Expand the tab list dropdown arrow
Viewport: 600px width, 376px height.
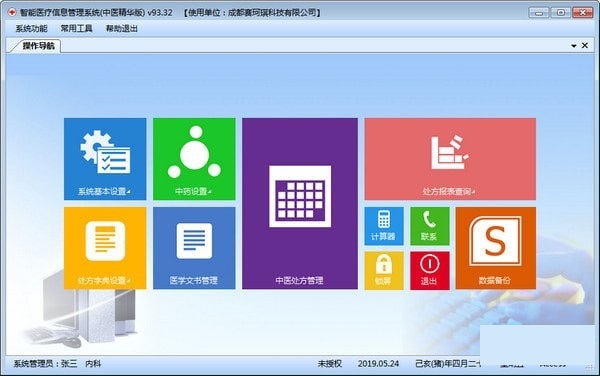(x=574, y=46)
